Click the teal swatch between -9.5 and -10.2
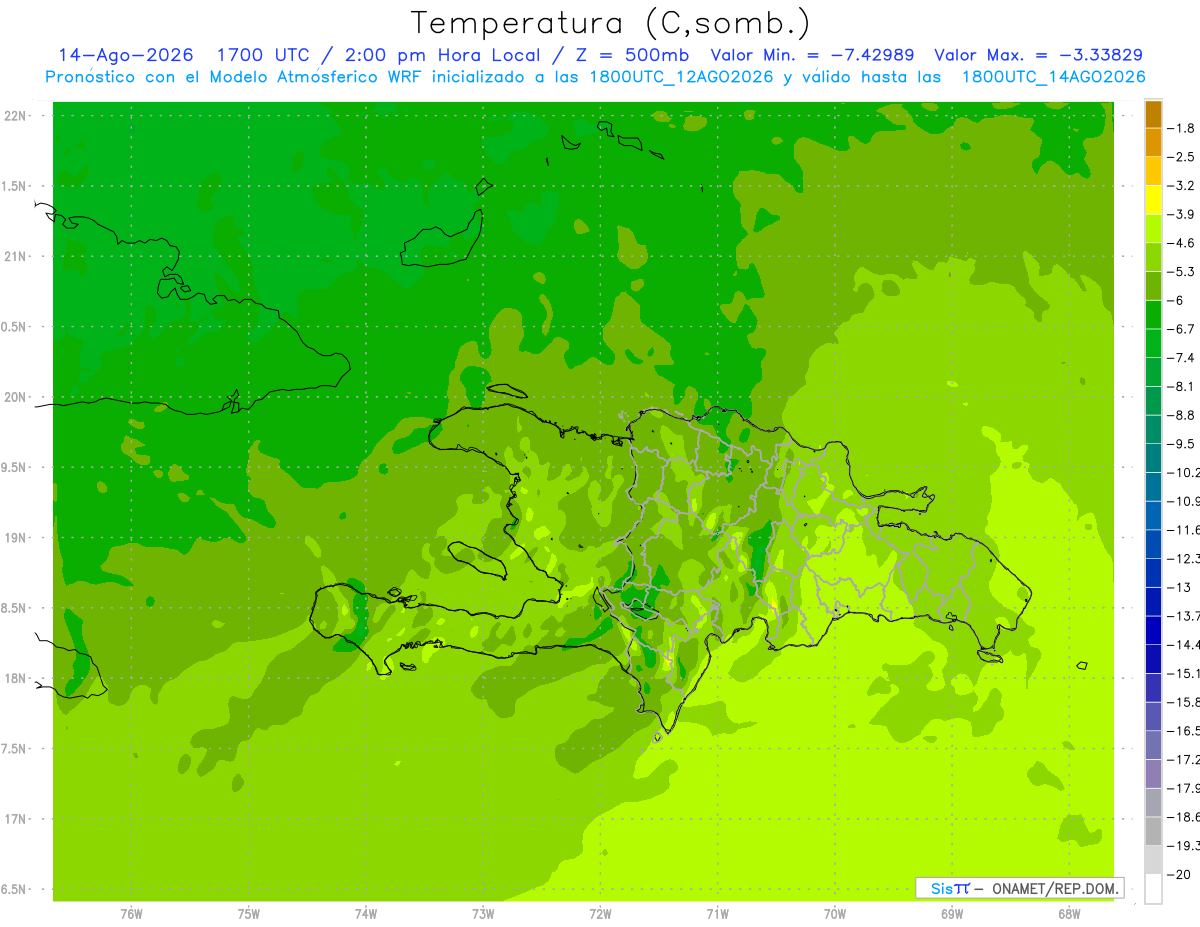 (x=1153, y=458)
